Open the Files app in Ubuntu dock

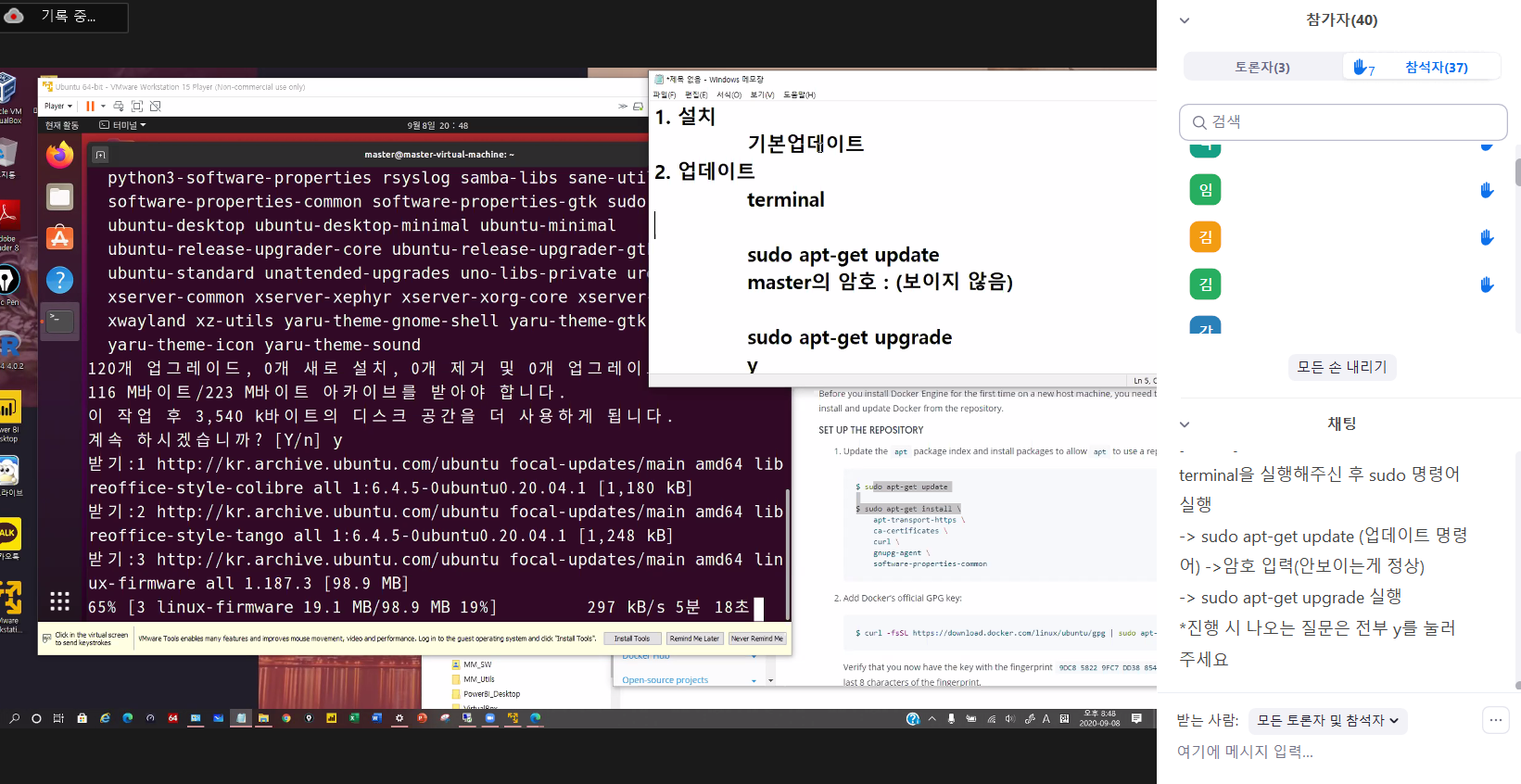tap(60, 196)
